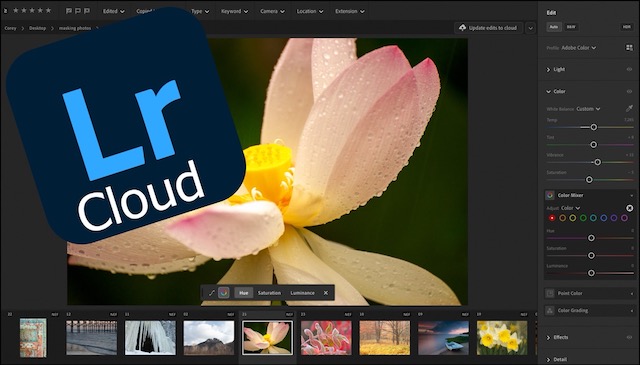Screen dimensions: 640x365
Task: Expand the Detail panel
Action: point(549,360)
